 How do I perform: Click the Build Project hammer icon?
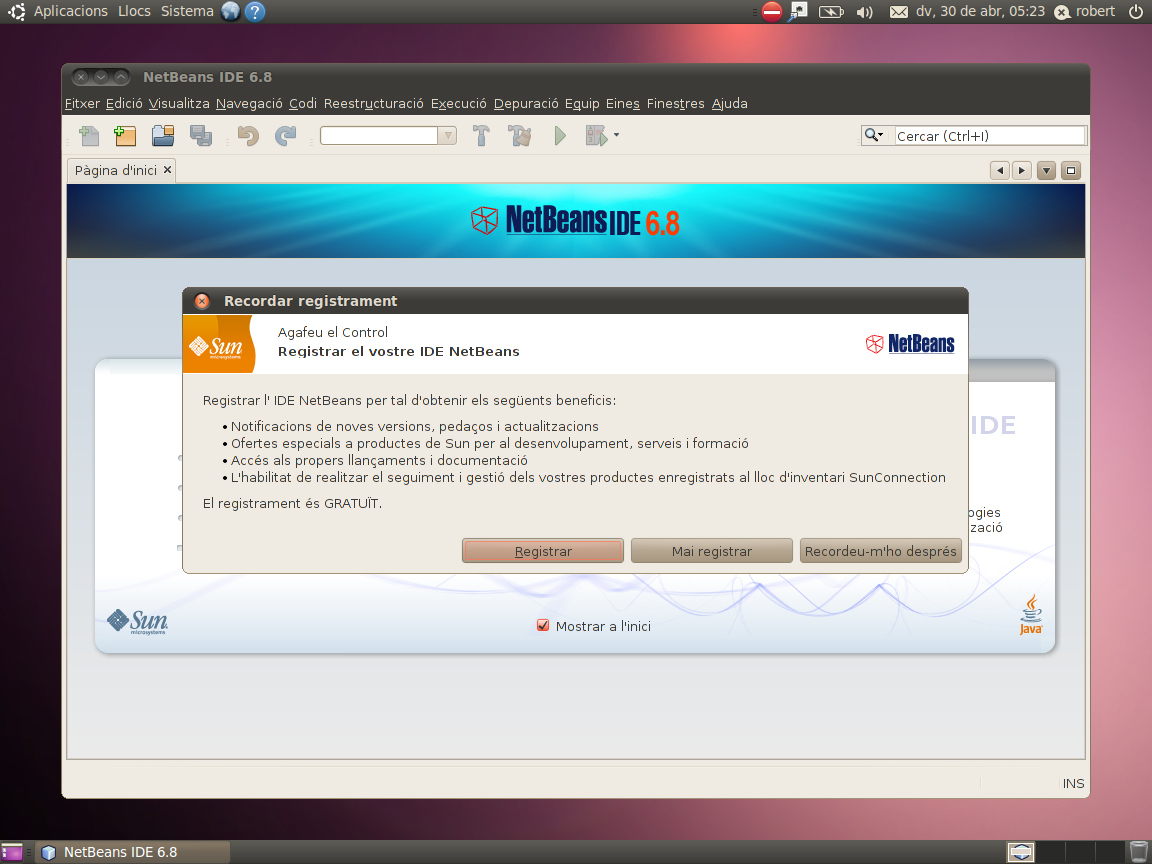click(x=481, y=136)
